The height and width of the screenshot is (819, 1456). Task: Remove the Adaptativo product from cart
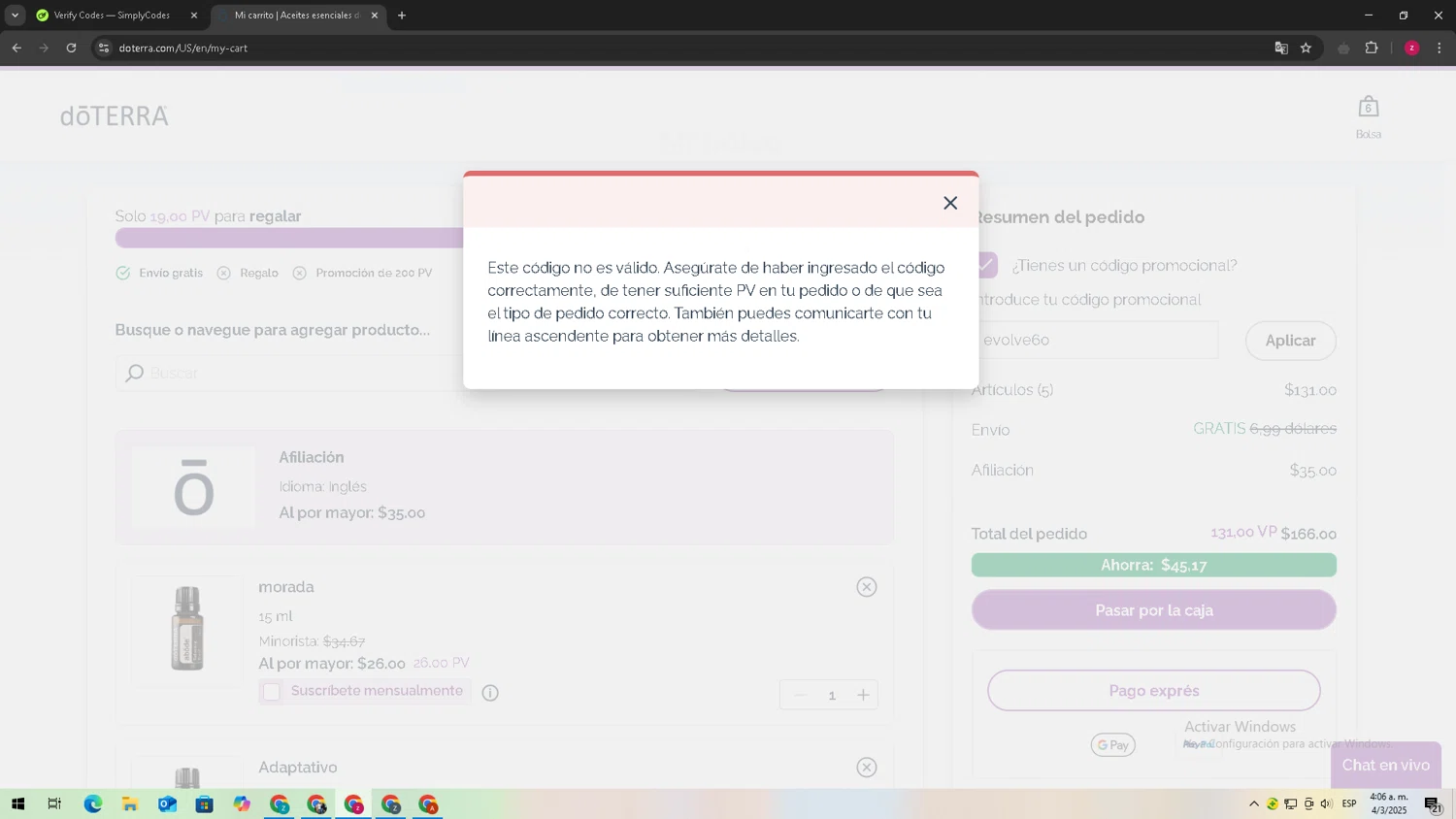click(867, 768)
